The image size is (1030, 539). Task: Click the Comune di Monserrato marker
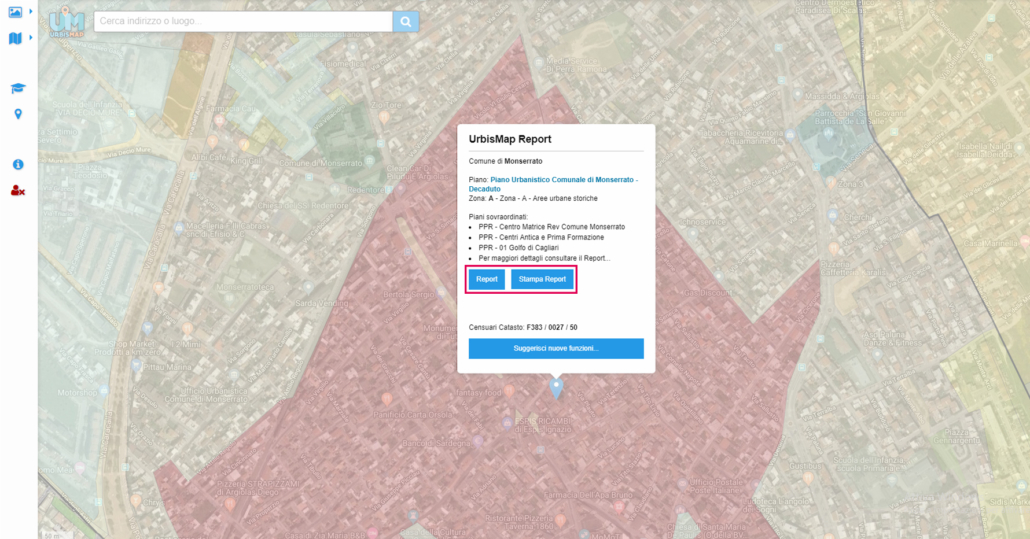370,162
